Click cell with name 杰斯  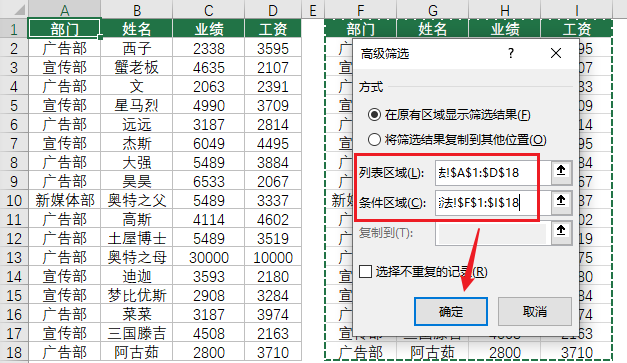[x=137, y=144]
